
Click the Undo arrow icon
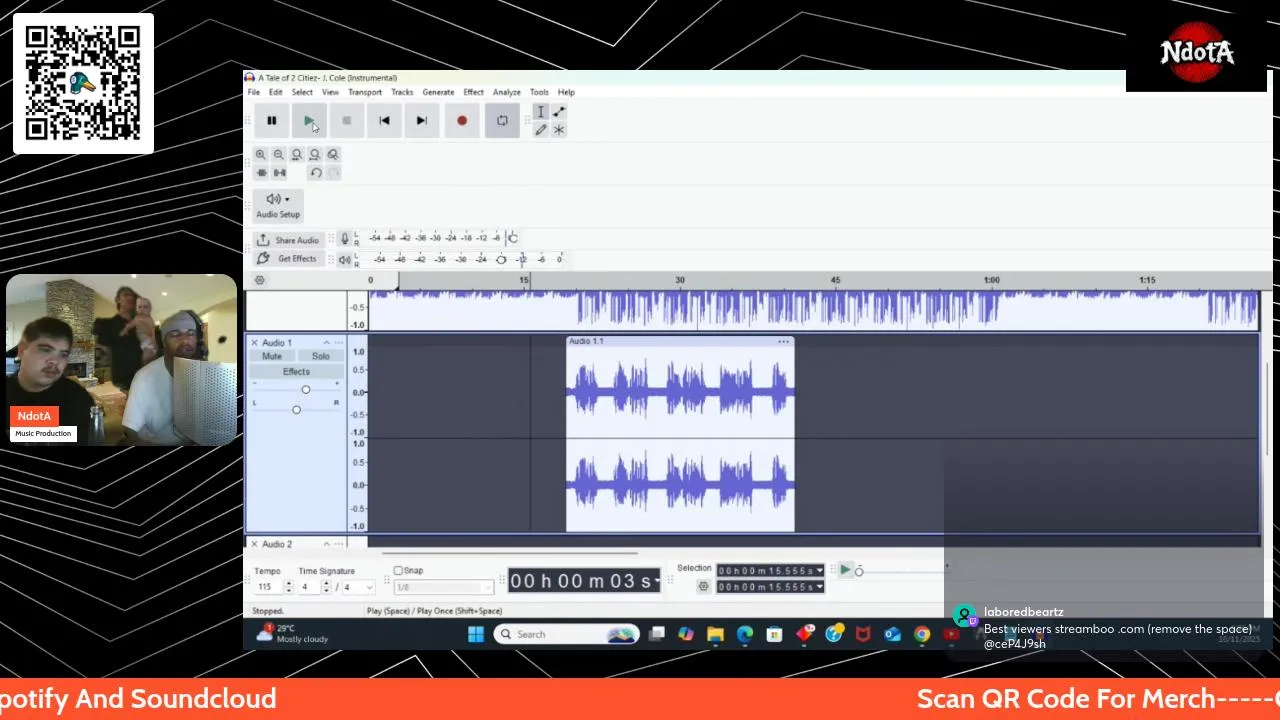[x=315, y=173]
